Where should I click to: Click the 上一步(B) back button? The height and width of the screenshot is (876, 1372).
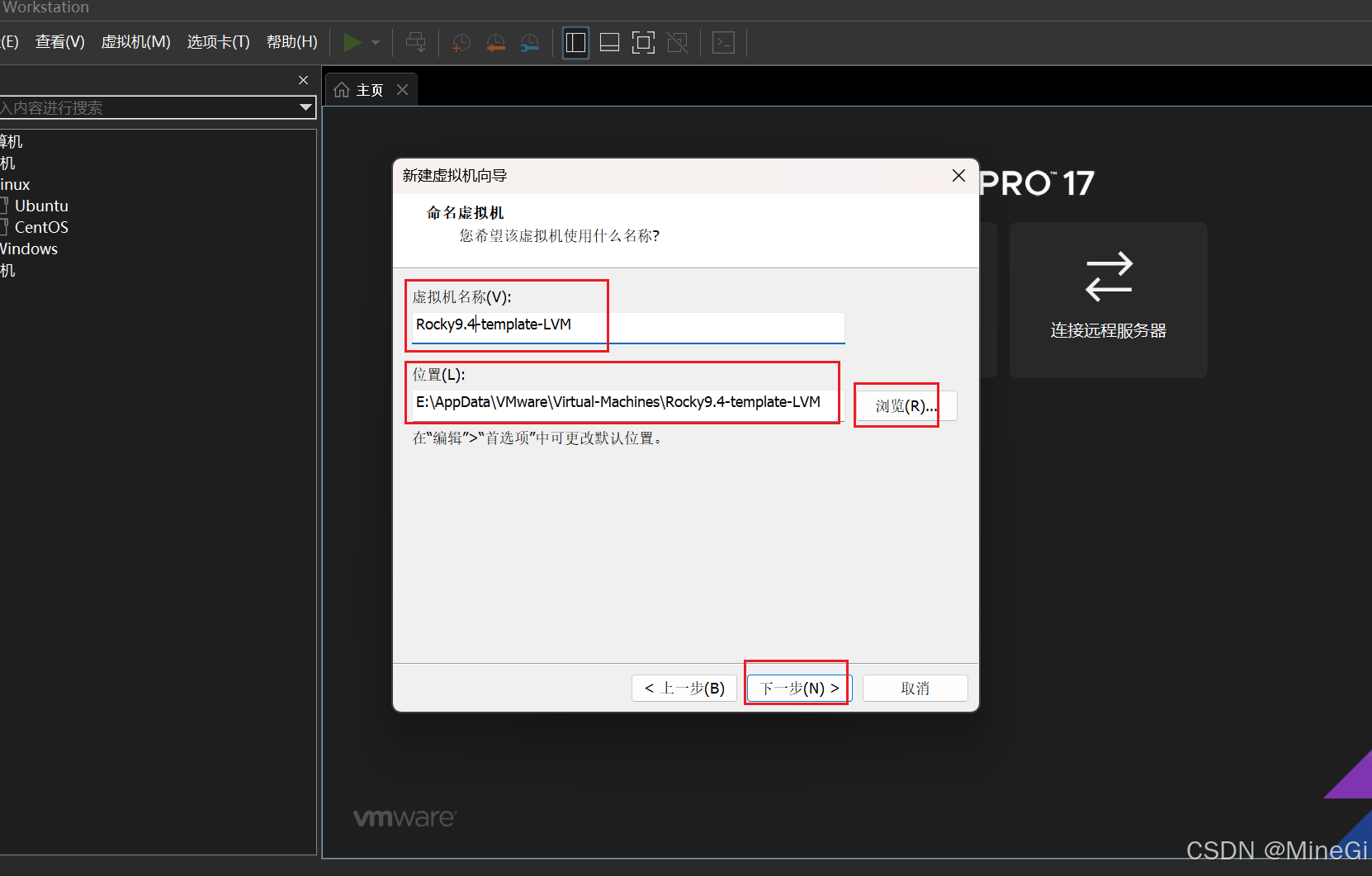click(x=684, y=689)
